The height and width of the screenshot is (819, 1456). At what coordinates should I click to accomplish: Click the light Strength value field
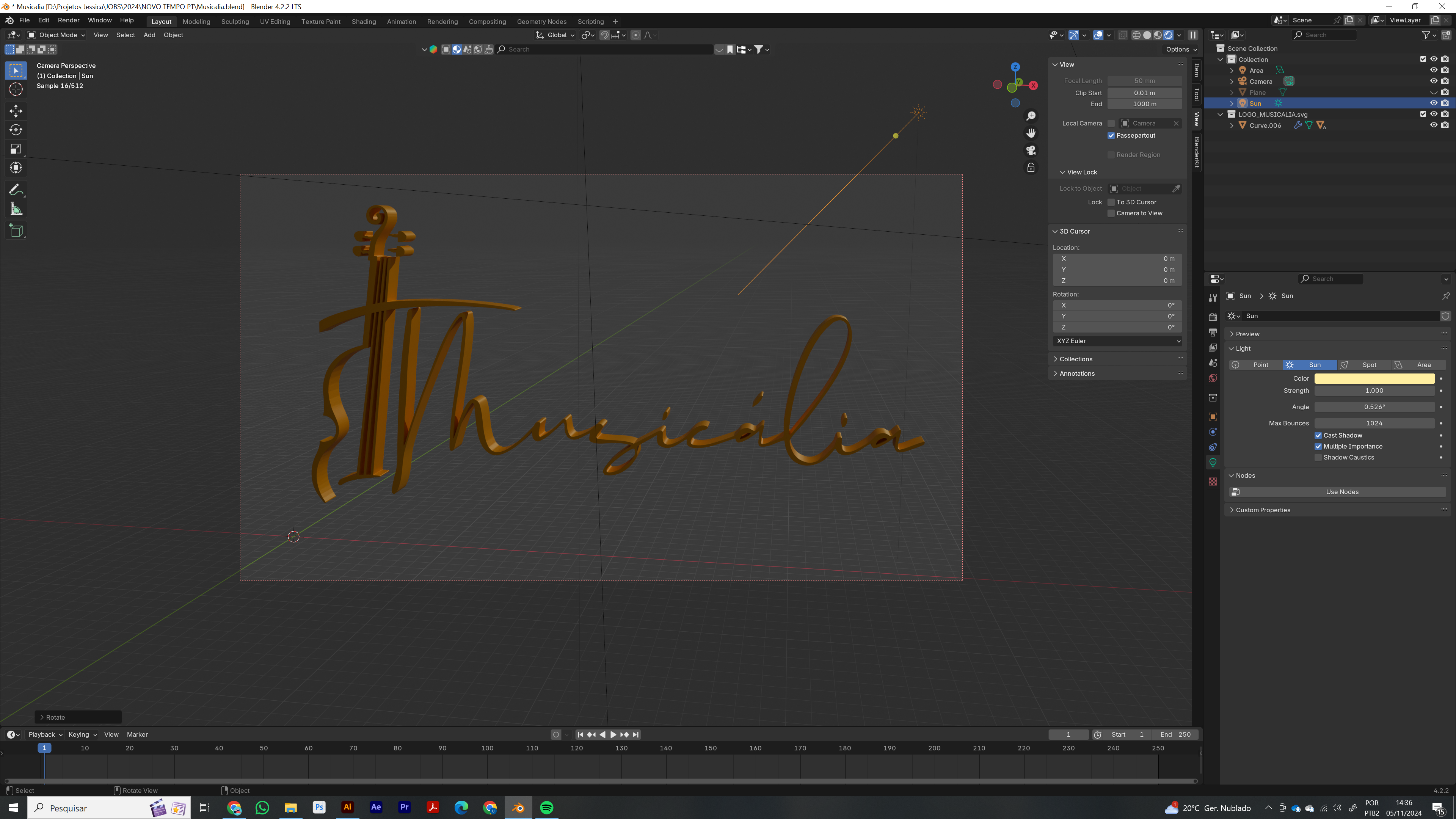[x=1374, y=391]
